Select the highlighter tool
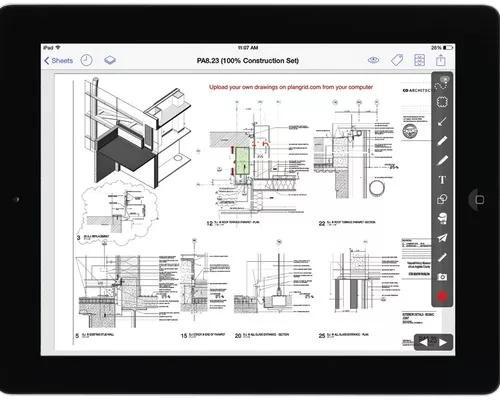The image size is (500, 400). [x=442, y=160]
